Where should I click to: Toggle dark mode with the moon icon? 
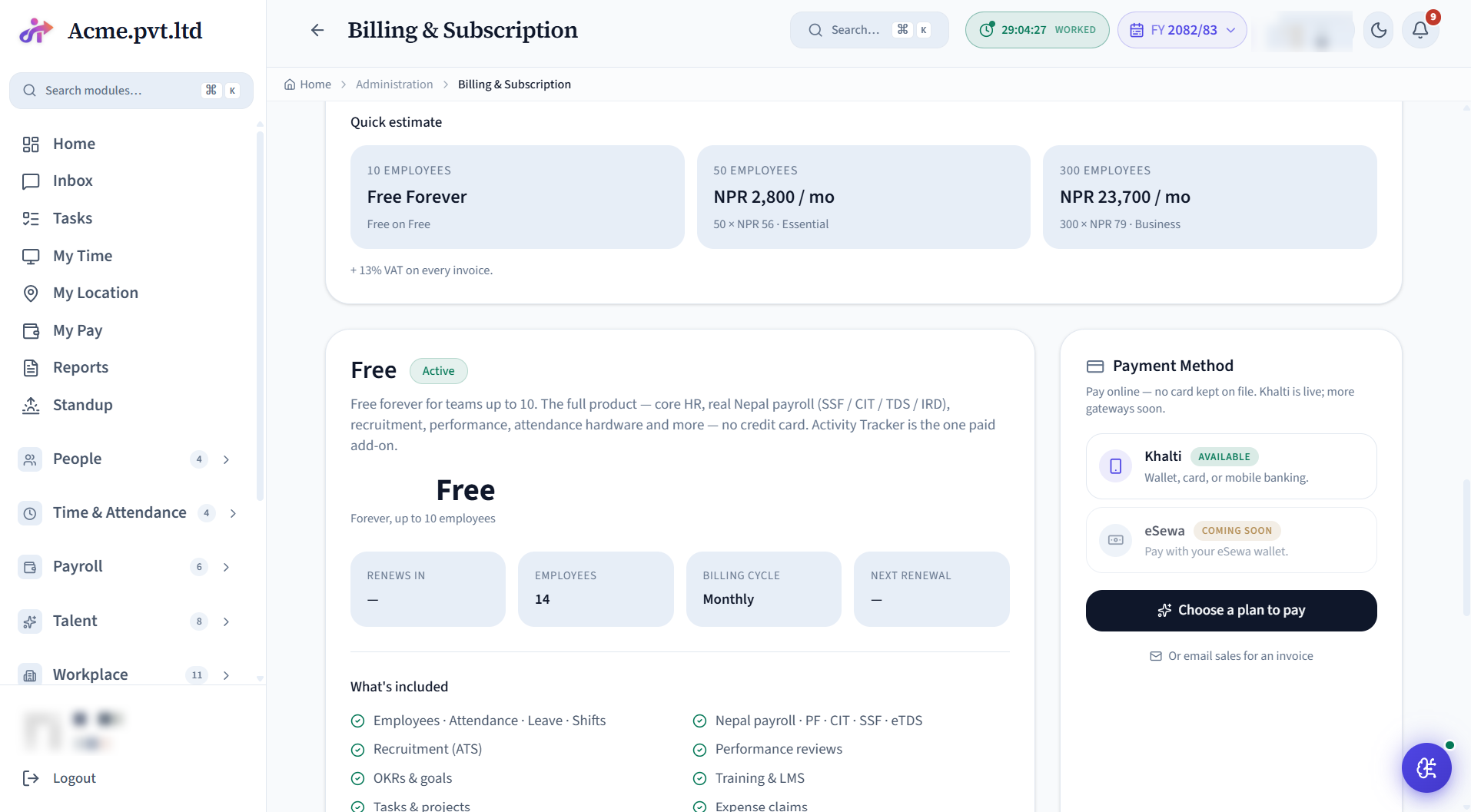click(1379, 30)
